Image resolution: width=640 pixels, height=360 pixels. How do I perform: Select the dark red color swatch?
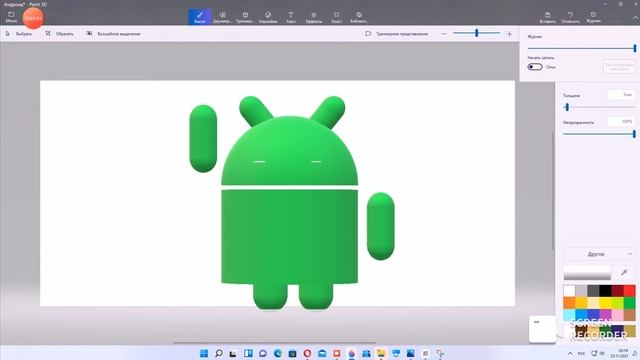pos(617,291)
